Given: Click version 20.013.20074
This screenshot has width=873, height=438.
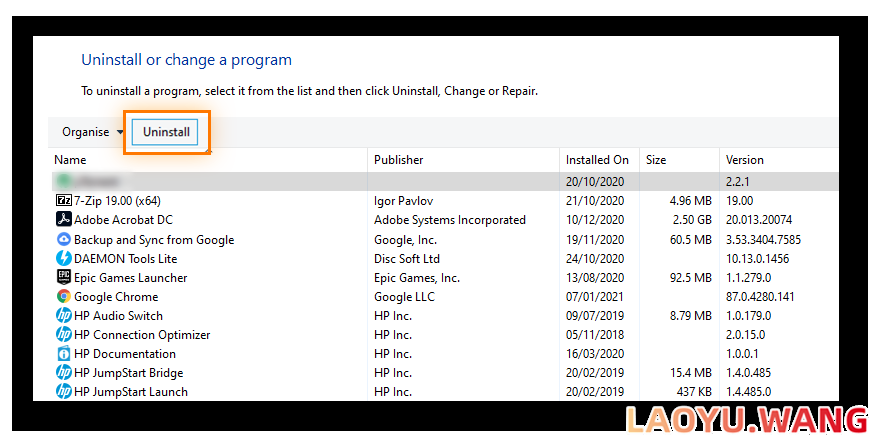Looking at the screenshot, I should (x=759, y=219).
